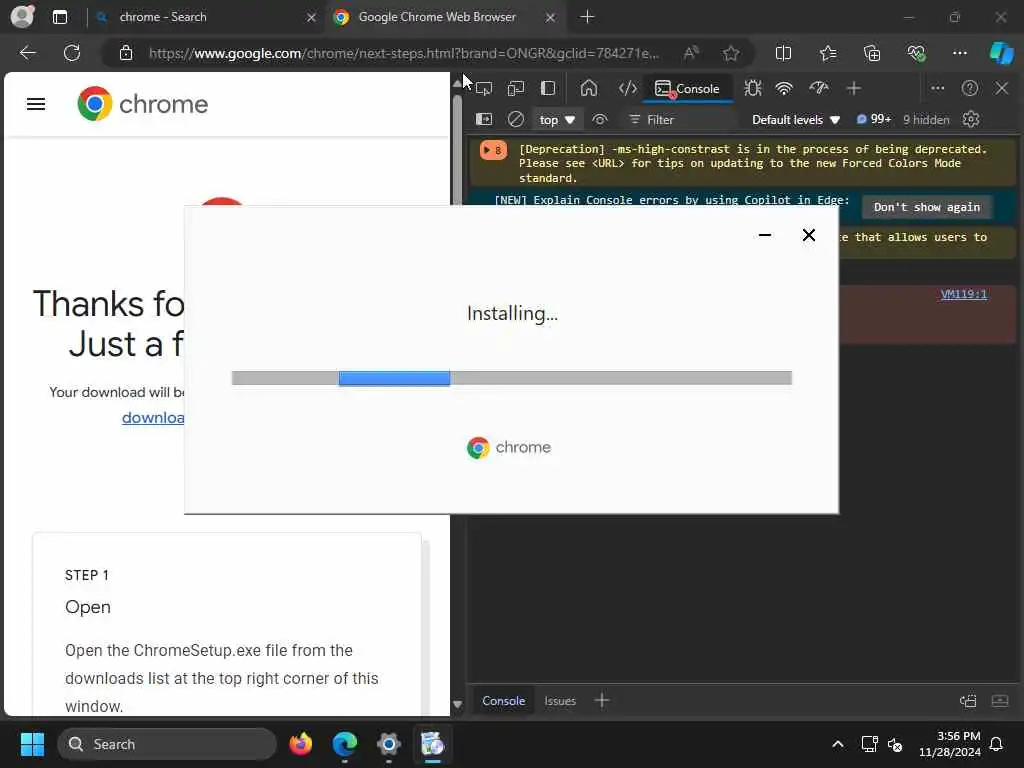The height and width of the screenshot is (768, 1024).
Task: Select the Console tab in bottom drawer
Action: tap(504, 701)
